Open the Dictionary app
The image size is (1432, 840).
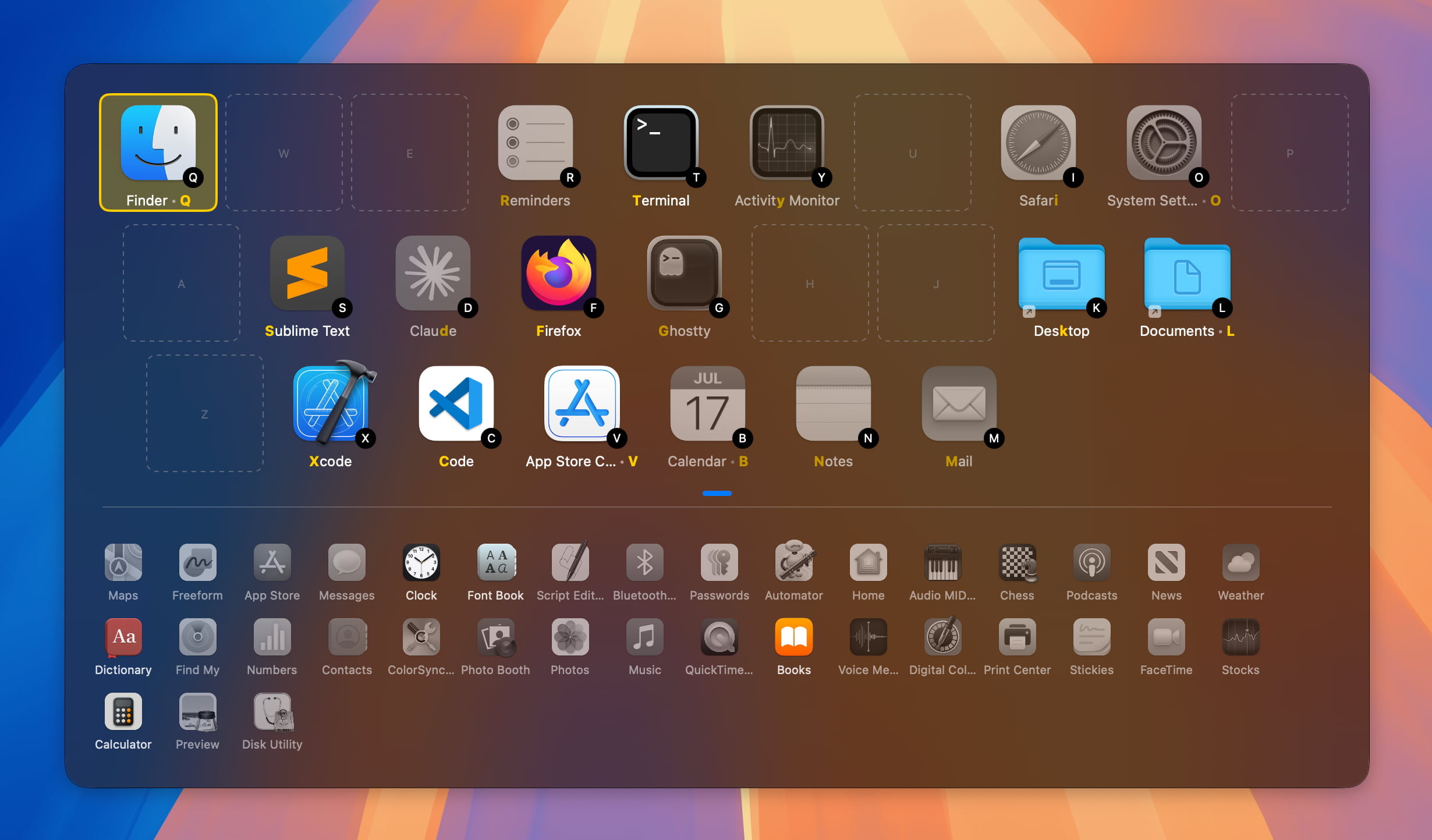123,637
